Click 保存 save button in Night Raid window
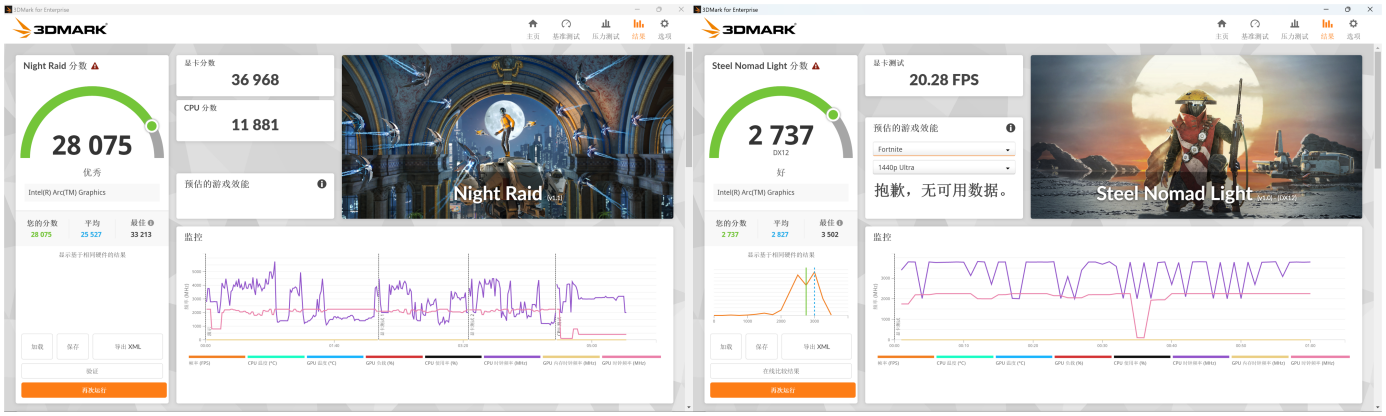The image size is (1386, 416). (73, 346)
